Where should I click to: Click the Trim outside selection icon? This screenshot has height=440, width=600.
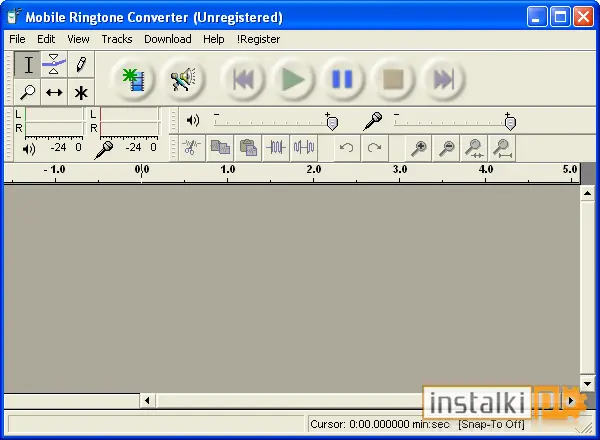pyautogui.click(x=276, y=147)
